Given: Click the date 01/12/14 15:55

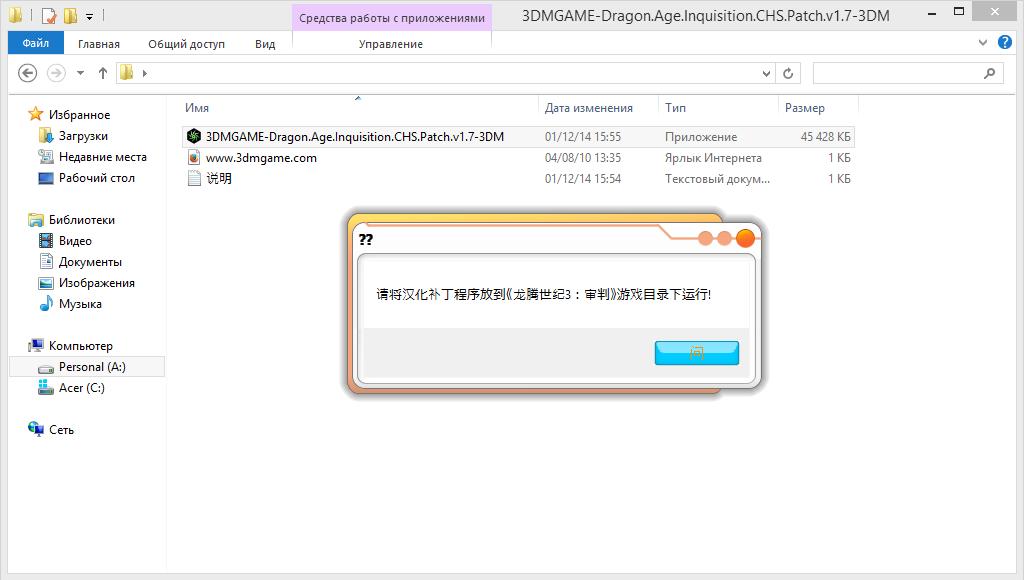Looking at the screenshot, I should click(x=583, y=137).
